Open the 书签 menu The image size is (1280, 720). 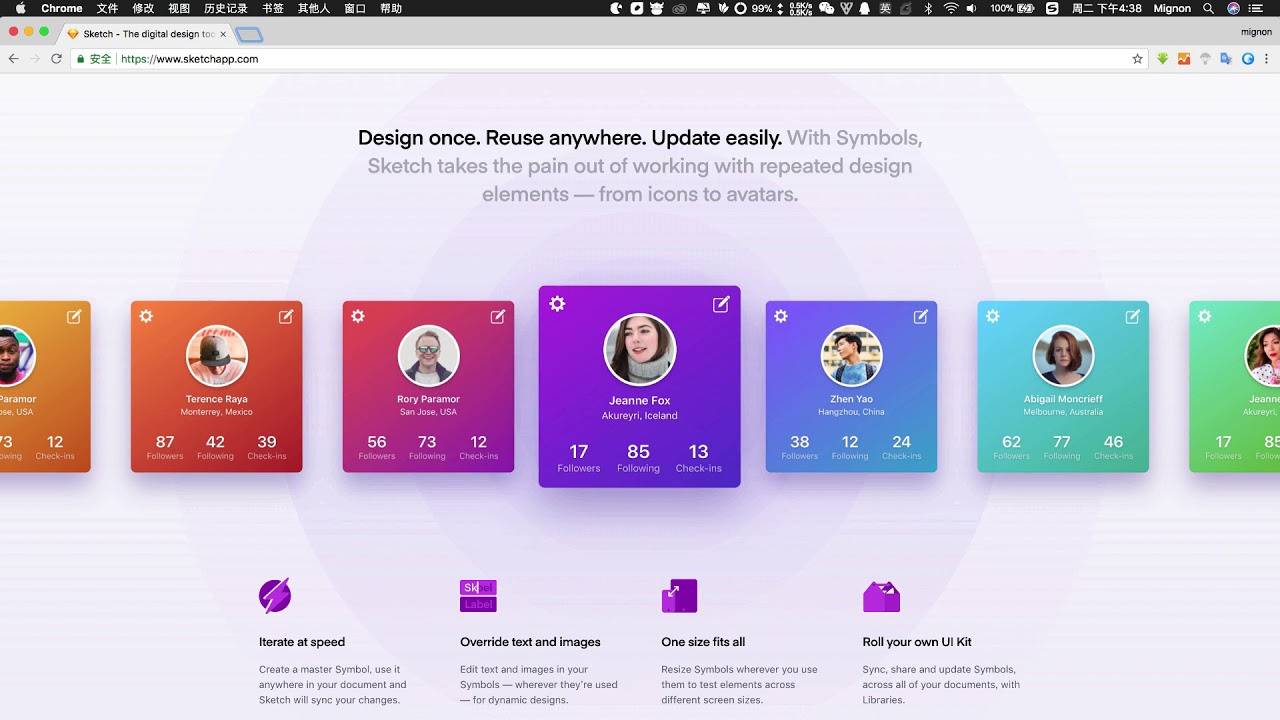(x=272, y=8)
